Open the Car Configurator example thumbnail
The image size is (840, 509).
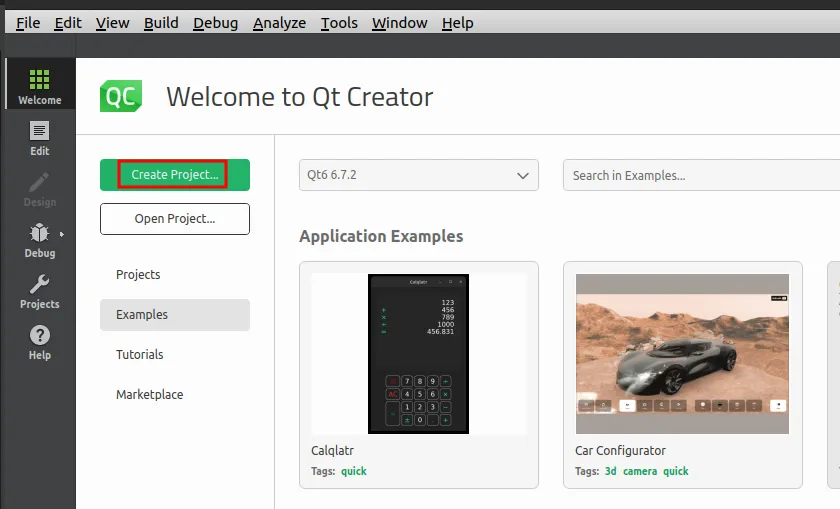(x=682, y=354)
